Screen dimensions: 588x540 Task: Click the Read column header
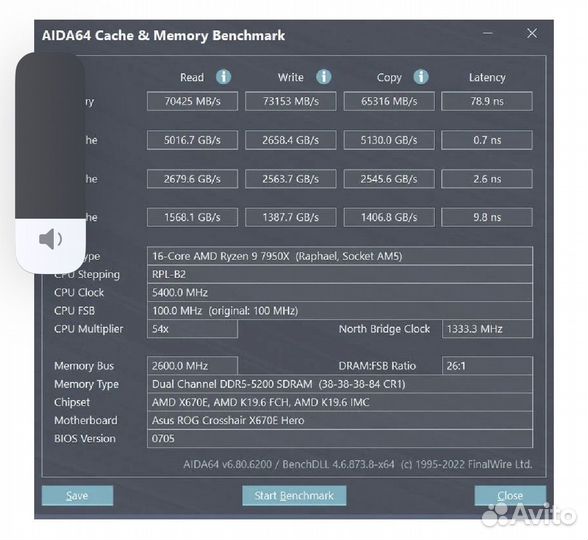pyautogui.click(x=192, y=77)
